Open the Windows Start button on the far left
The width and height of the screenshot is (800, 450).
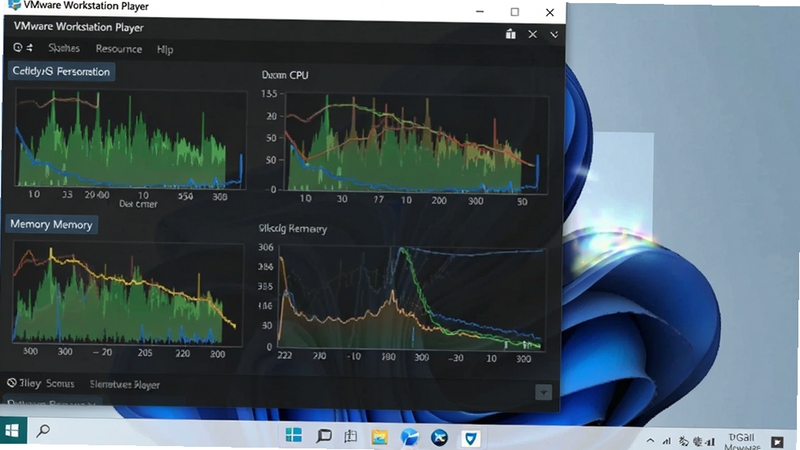[12, 431]
